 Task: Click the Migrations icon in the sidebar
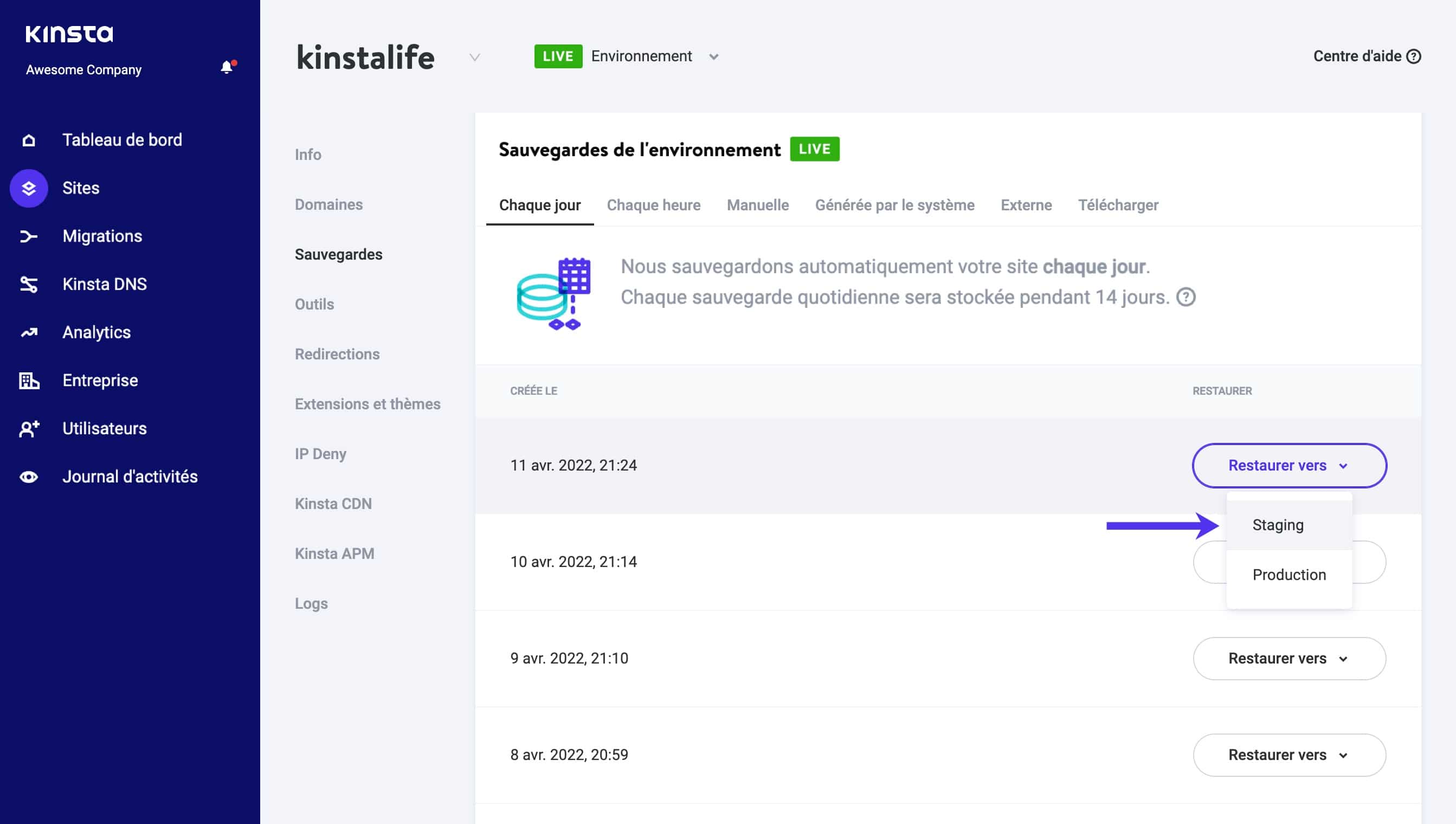pyautogui.click(x=28, y=236)
